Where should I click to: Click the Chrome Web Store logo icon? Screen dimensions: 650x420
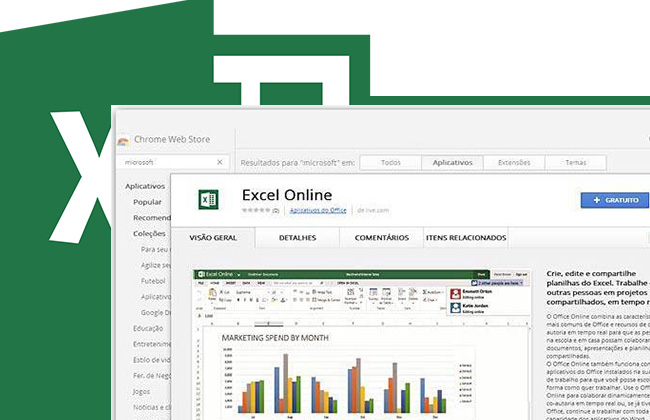(123, 142)
